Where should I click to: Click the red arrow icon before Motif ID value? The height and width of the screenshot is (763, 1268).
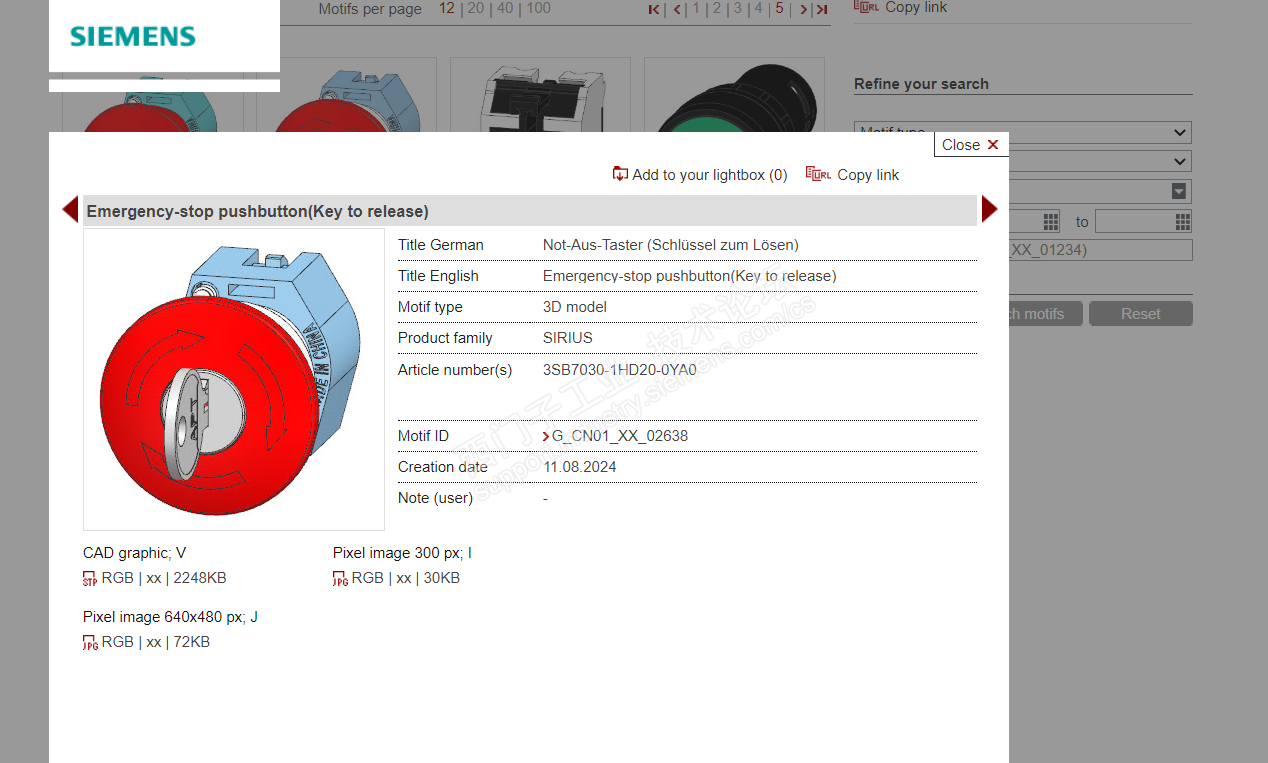[546, 436]
